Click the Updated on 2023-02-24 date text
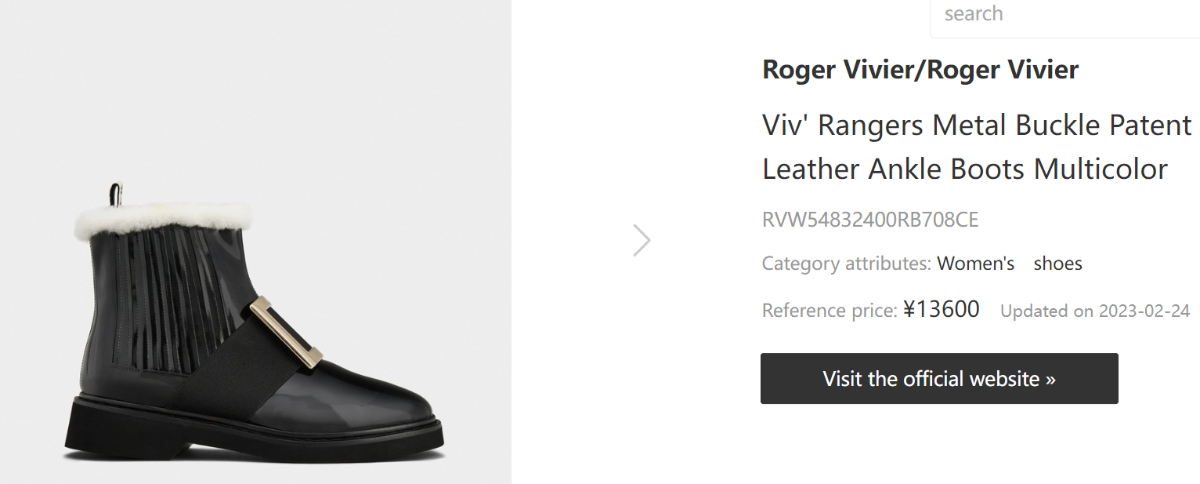Screen dimensions: 1200x484 (1094, 310)
